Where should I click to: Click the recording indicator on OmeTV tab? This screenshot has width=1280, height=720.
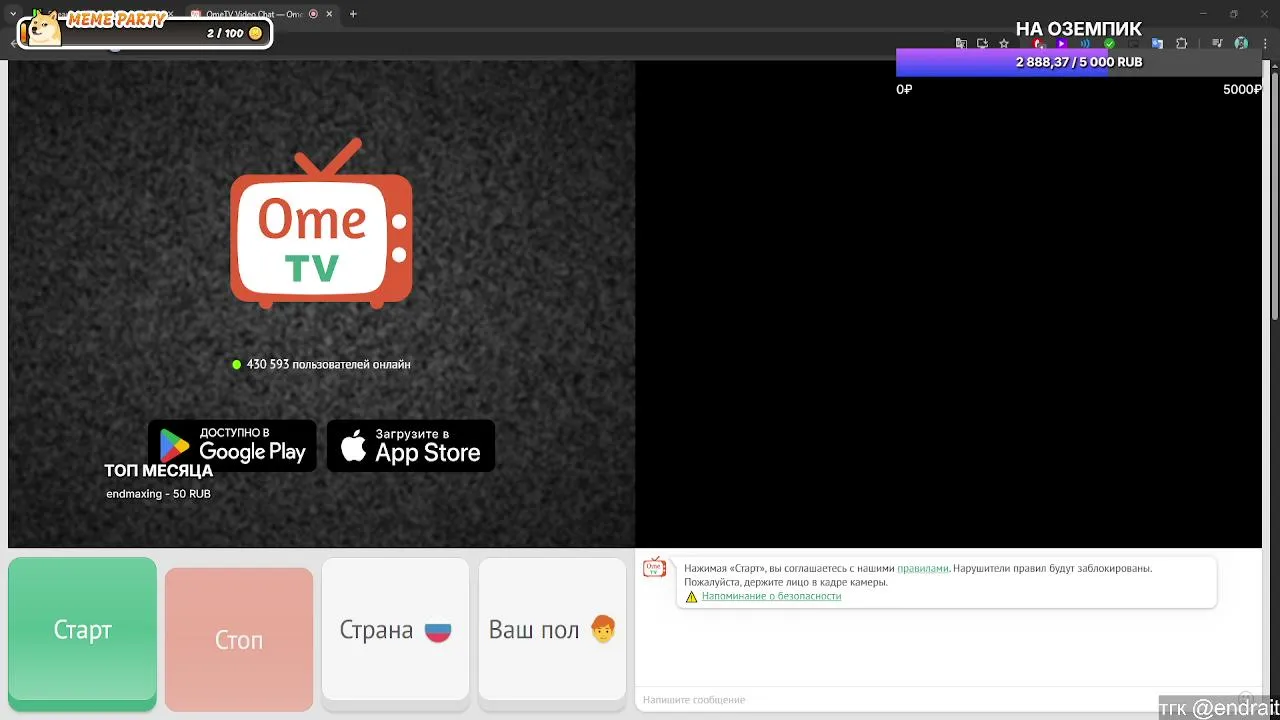pyautogui.click(x=313, y=14)
